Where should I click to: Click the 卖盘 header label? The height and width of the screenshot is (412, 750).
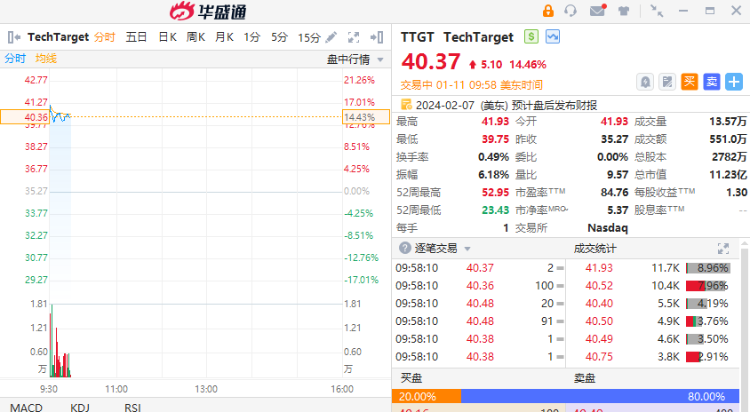click(584, 378)
